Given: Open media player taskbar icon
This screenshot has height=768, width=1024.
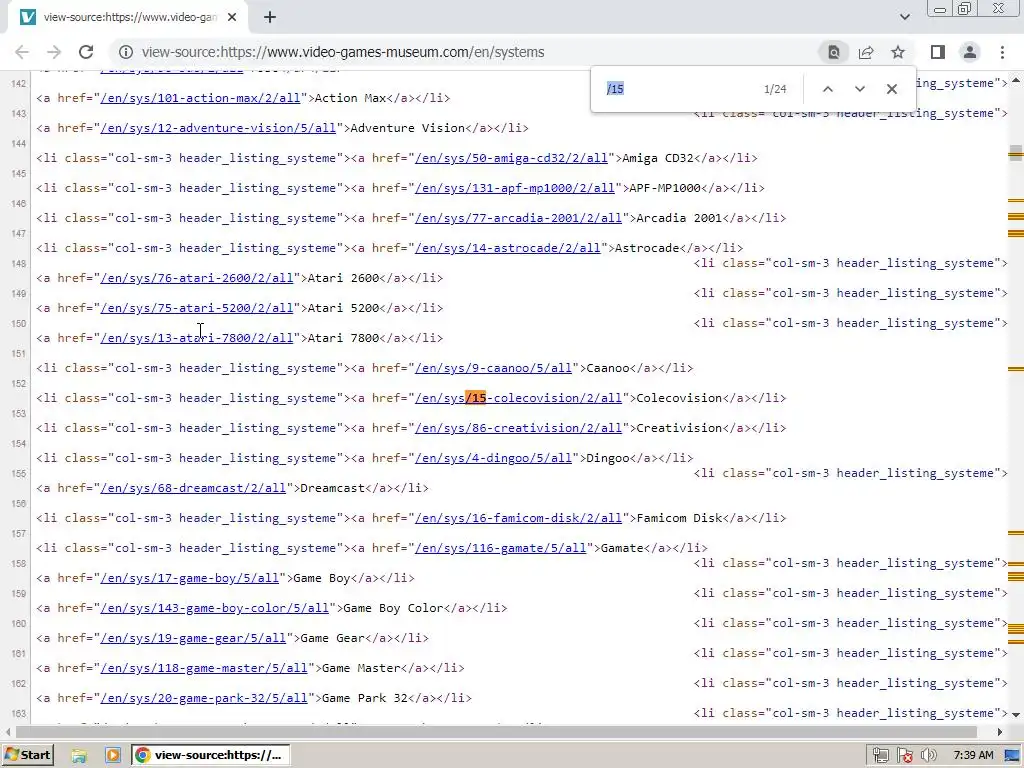Looking at the screenshot, I should (113, 756).
